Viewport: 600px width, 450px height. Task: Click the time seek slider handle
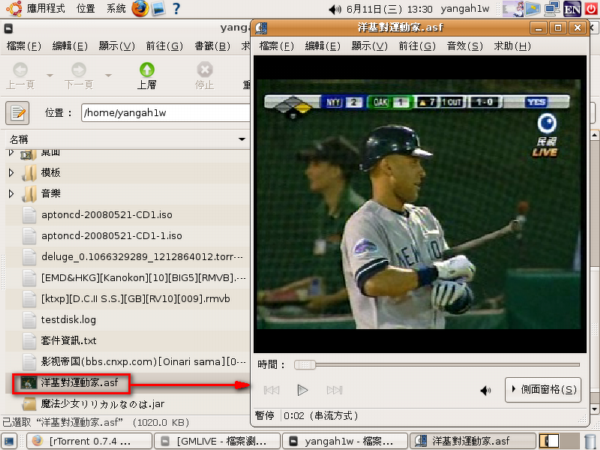tap(305, 365)
